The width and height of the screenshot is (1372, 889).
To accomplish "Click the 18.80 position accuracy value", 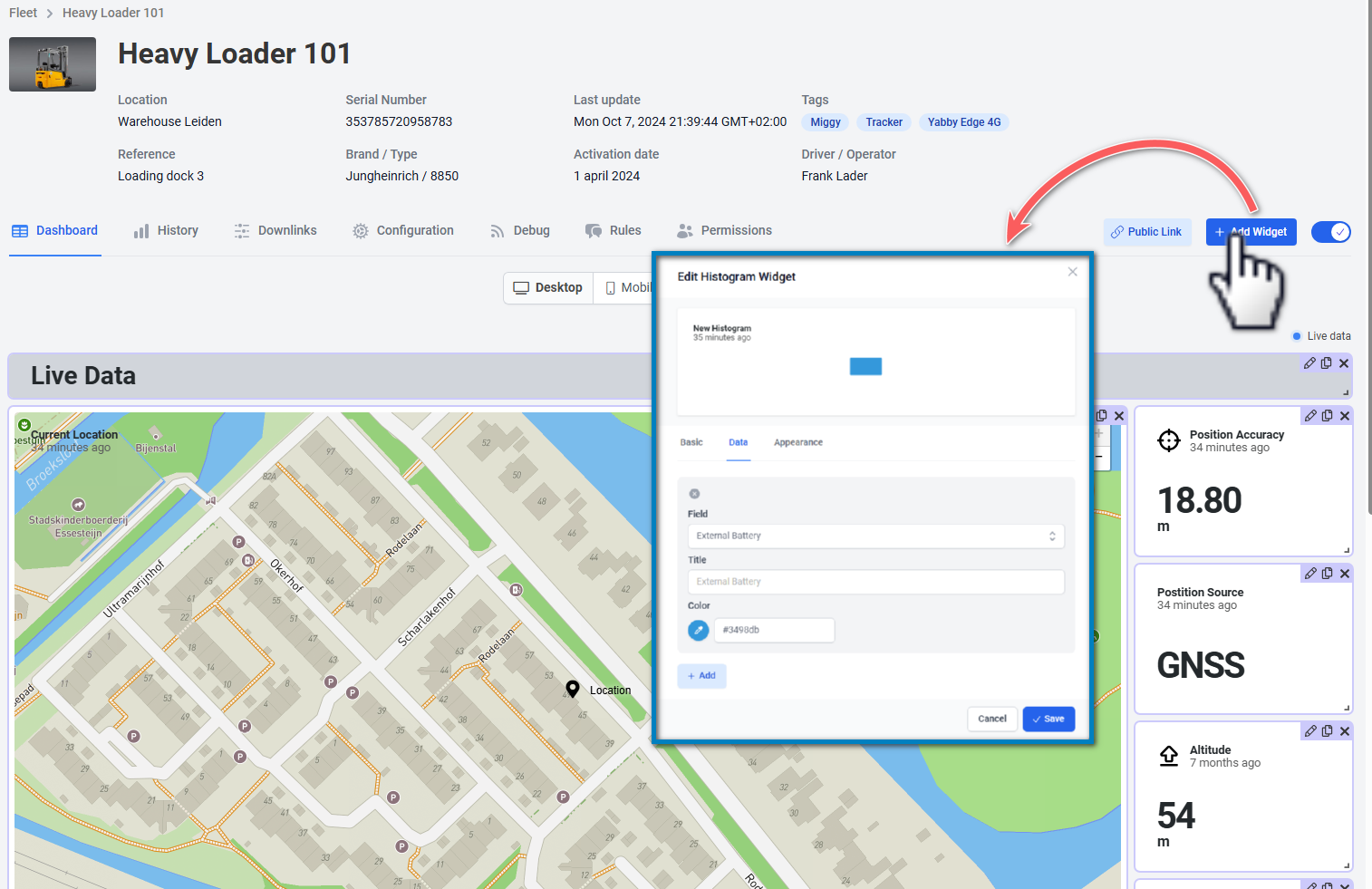I will coord(1200,500).
